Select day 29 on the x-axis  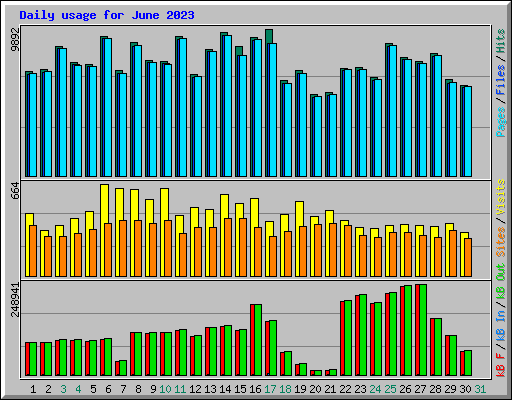[x=450, y=389]
